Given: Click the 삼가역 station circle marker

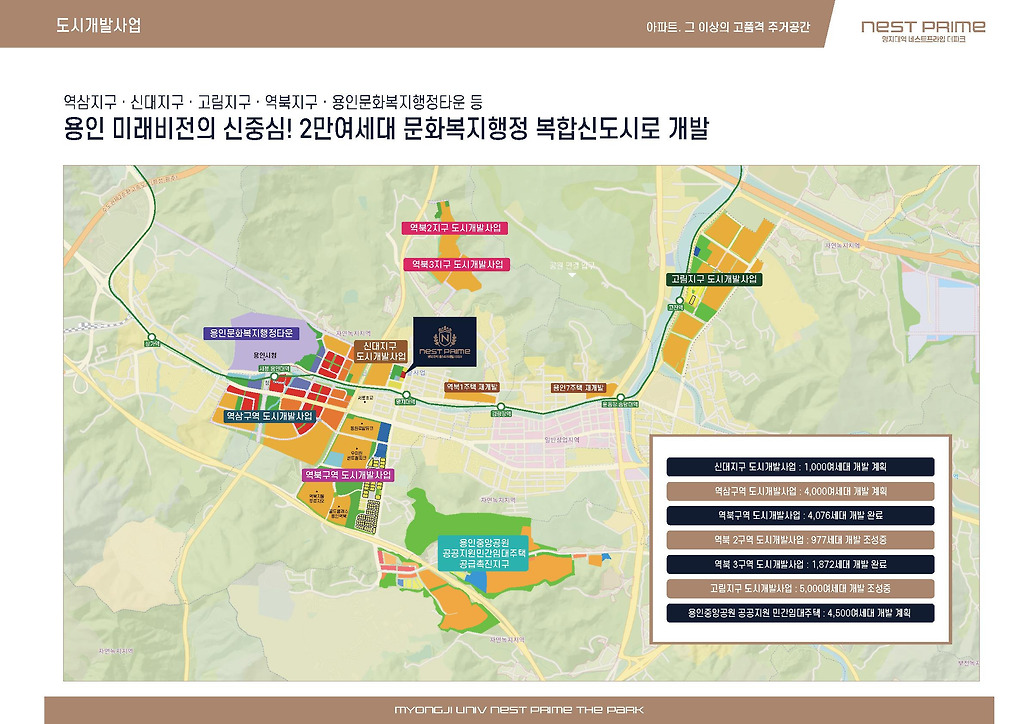Looking at the screenshot, I should point(152,338).
